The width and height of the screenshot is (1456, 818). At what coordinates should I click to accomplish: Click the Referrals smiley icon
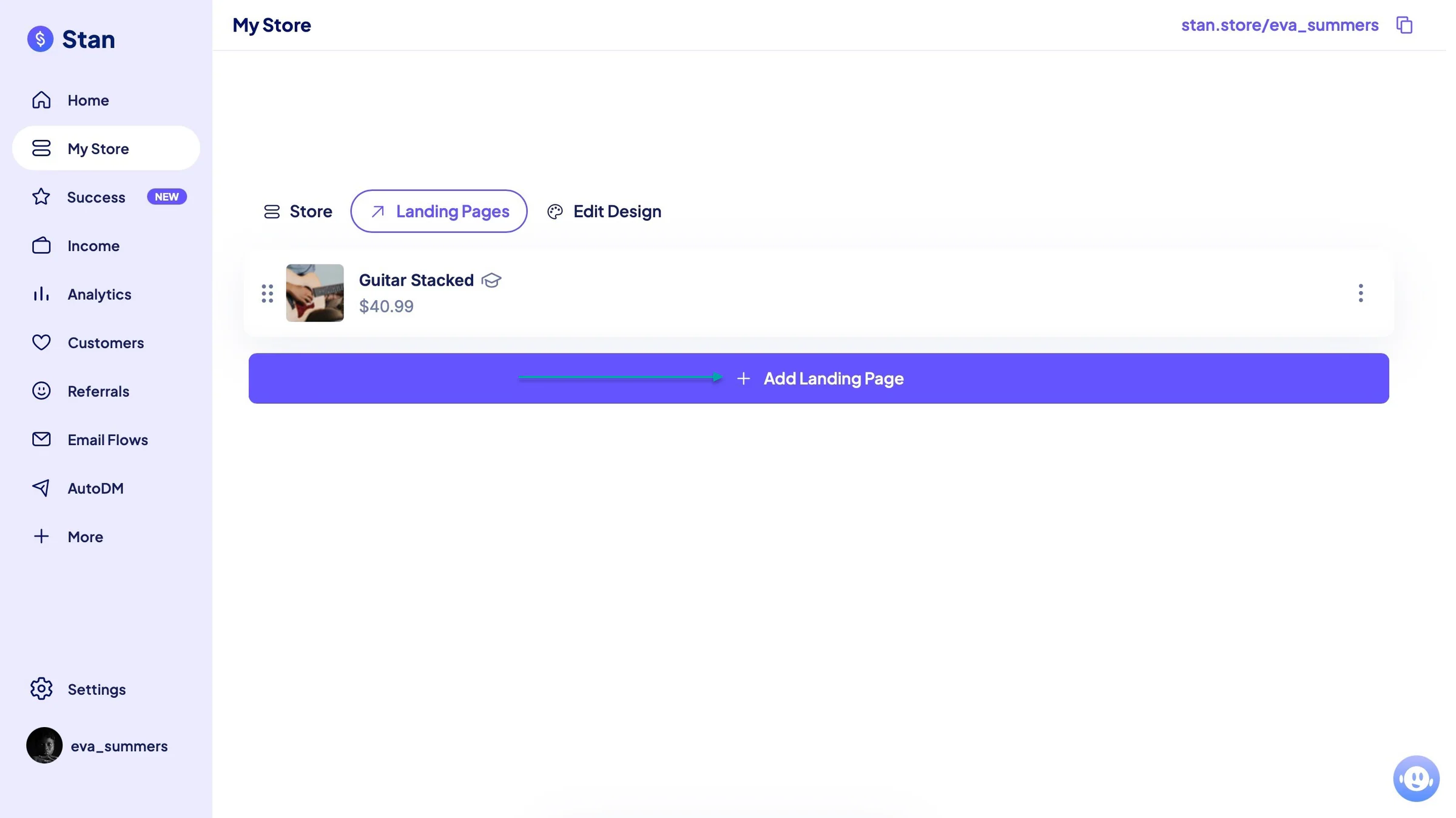pos(41,391)
